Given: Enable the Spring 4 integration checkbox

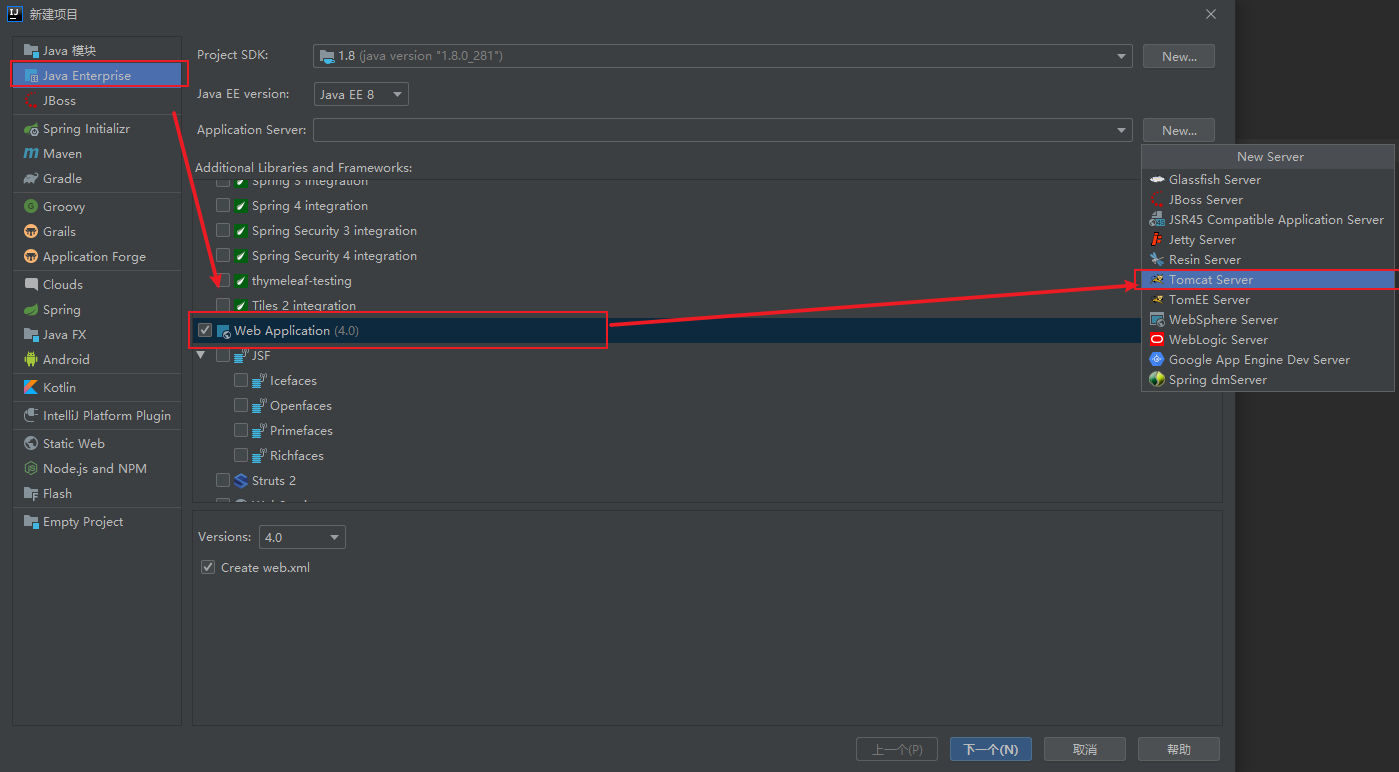Looking at the screenshot, I should [x=223, y=205].
